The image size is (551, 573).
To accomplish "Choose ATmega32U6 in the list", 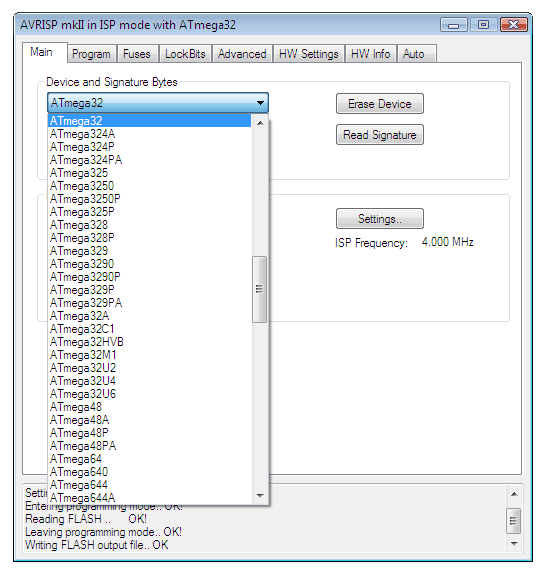I will (149, 394).
